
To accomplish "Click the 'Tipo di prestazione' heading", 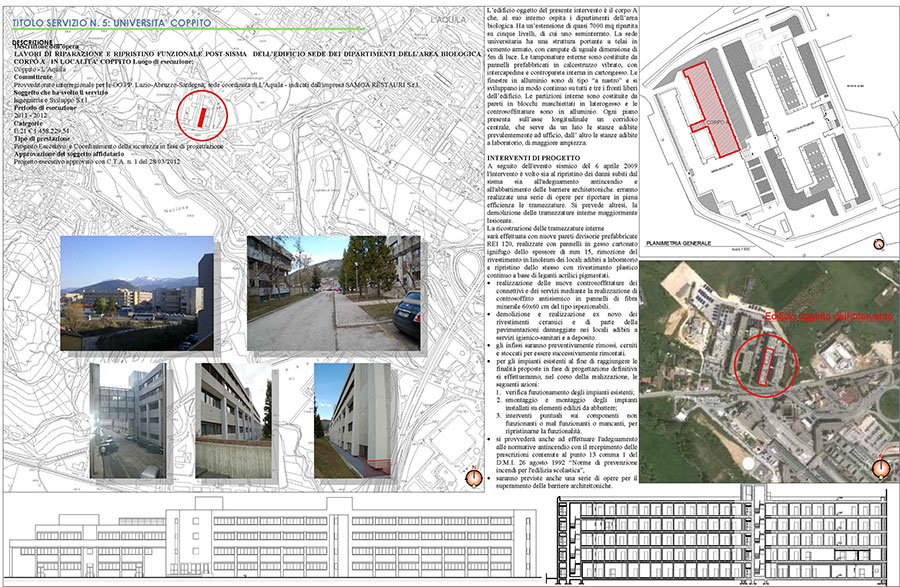I will pos(42,139).
